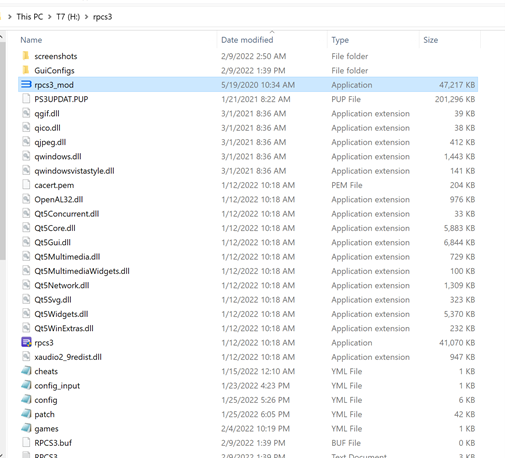Sort files by Date modified column

(247, 40)
